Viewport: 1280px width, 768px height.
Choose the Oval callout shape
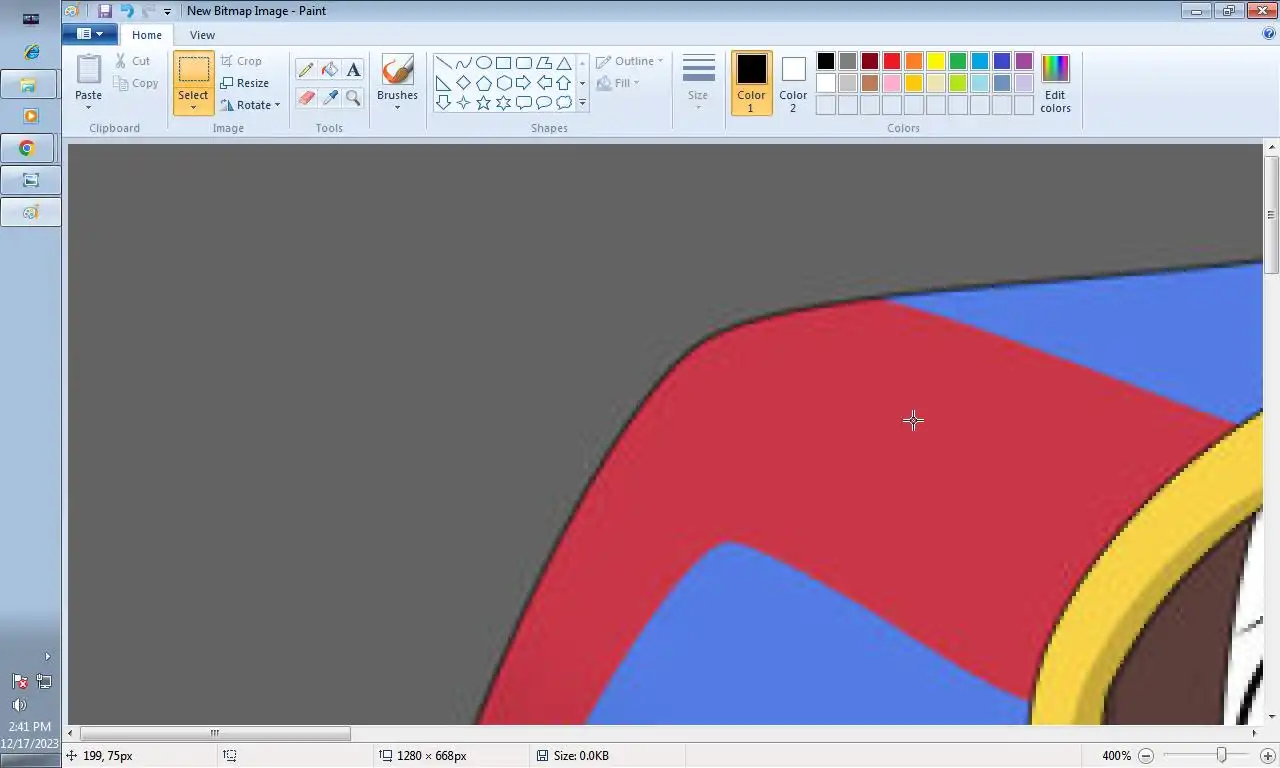click(543, 102)
